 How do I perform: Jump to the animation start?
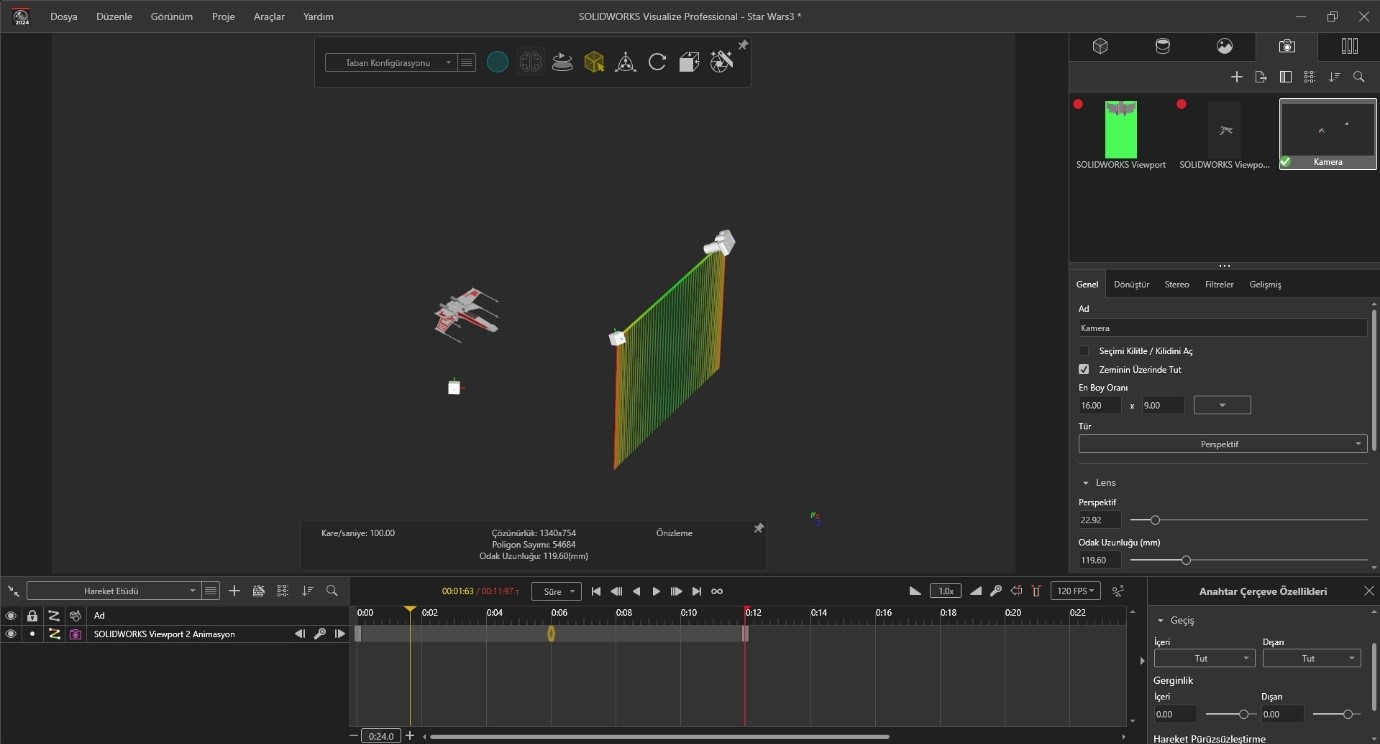point(596,591)
